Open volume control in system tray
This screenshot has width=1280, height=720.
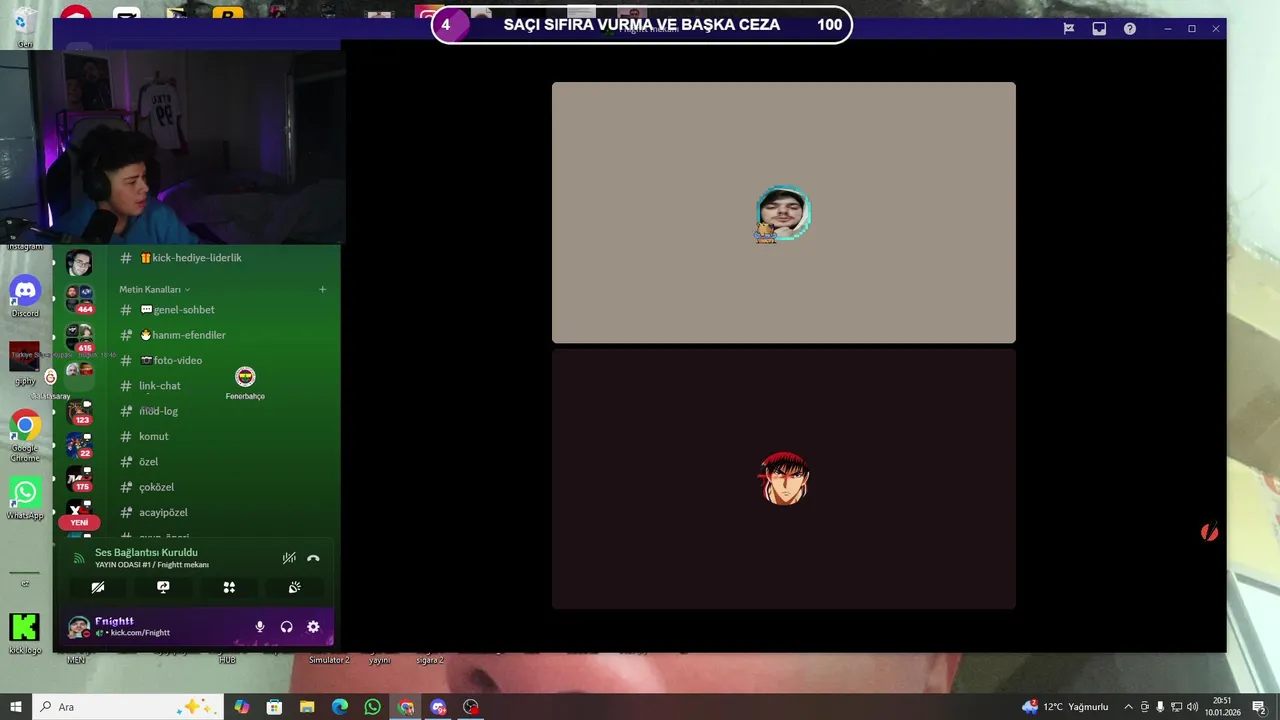pyautogui.click(x=1192, y=707)
